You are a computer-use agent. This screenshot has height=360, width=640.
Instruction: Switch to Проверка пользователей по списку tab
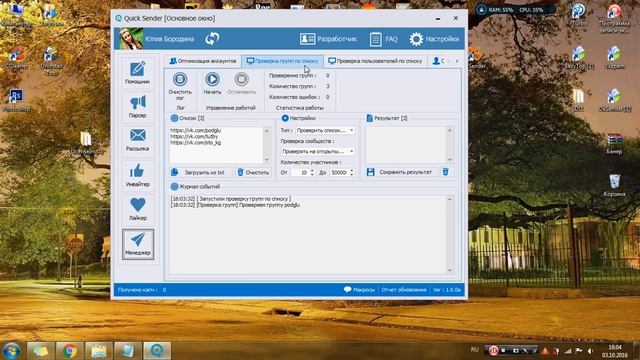pos(376,61)
